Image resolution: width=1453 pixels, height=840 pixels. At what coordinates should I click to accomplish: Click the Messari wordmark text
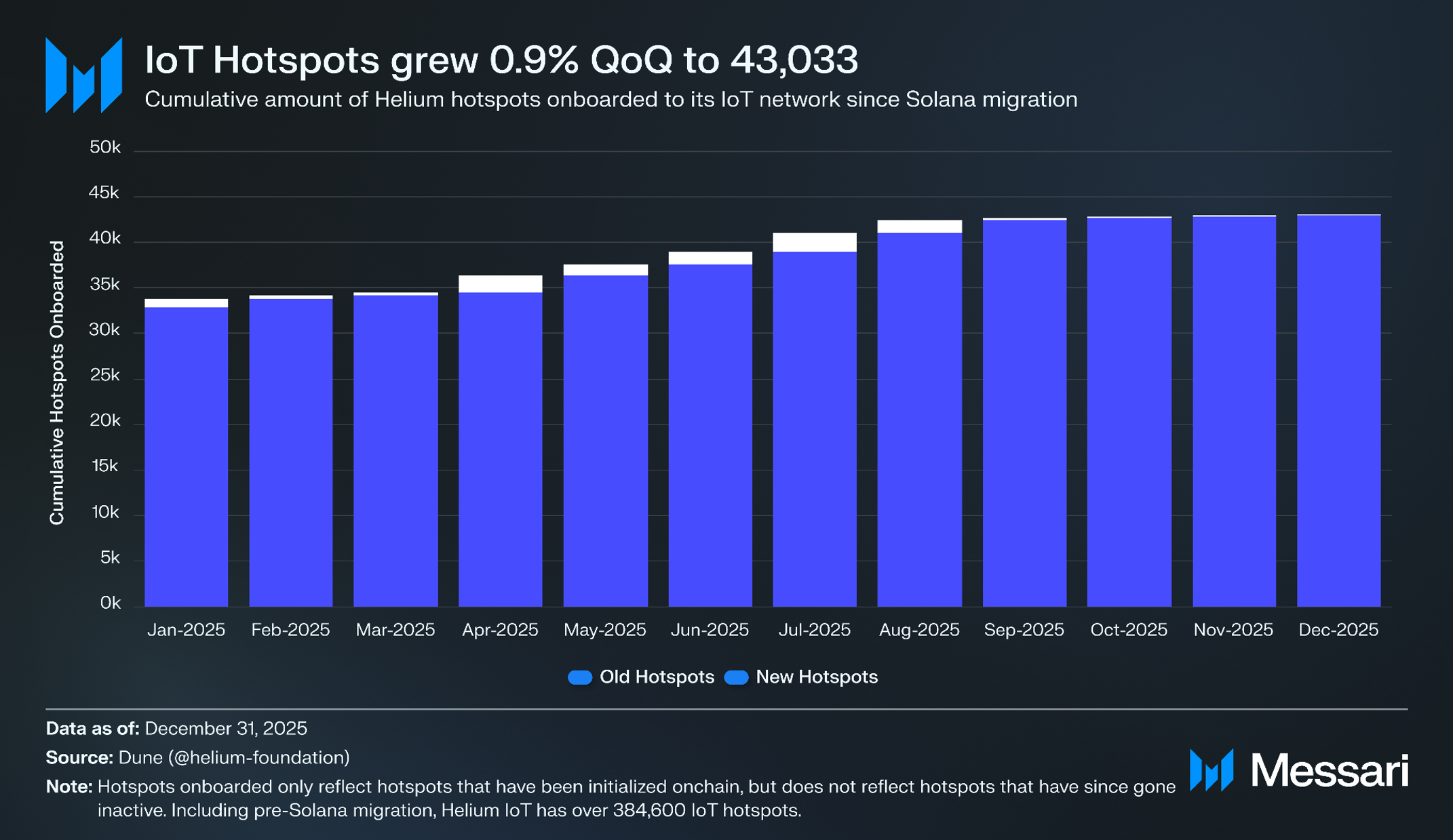point(1330,771)
